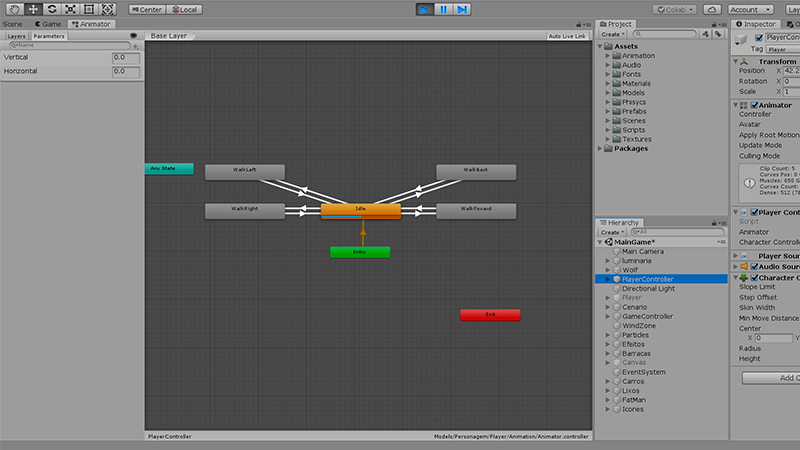The image size is (800, 450).
Task: Select the Inspector tab
Action: point(755,24)
